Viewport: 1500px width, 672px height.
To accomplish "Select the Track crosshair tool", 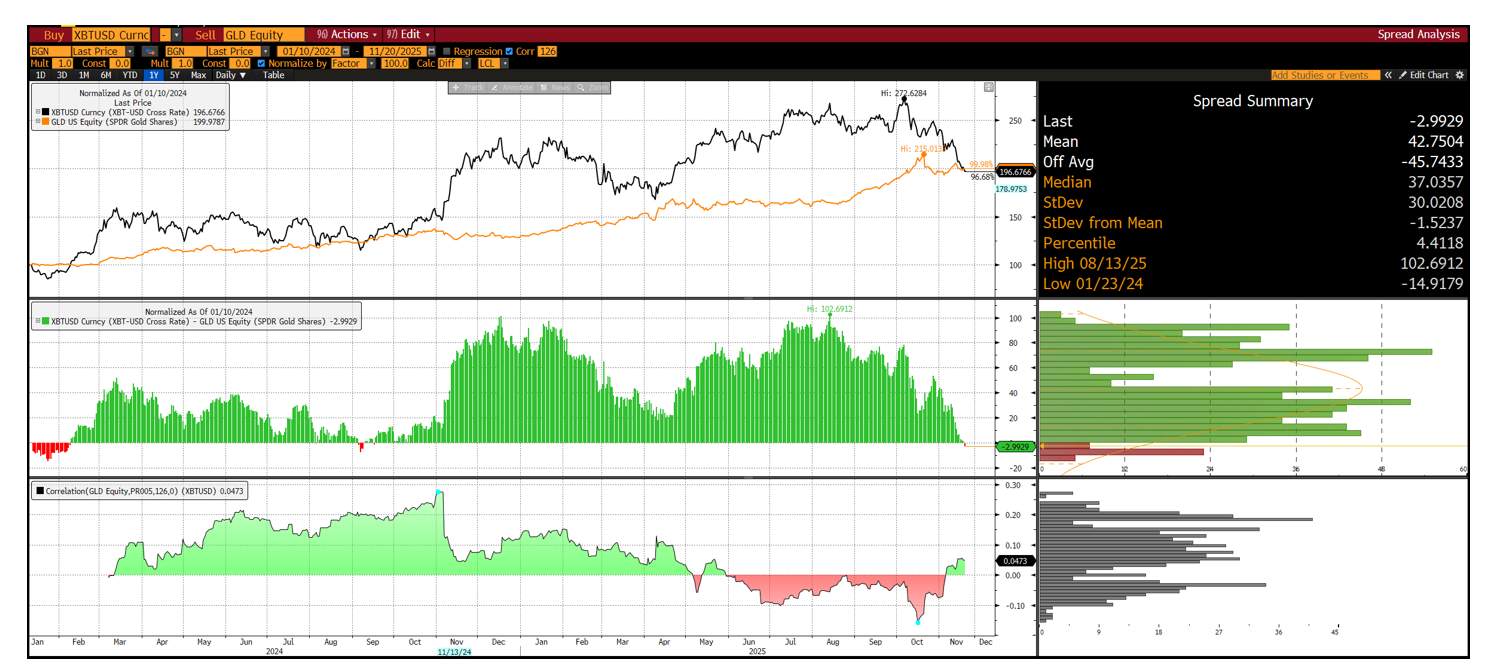I will (468, 88).
